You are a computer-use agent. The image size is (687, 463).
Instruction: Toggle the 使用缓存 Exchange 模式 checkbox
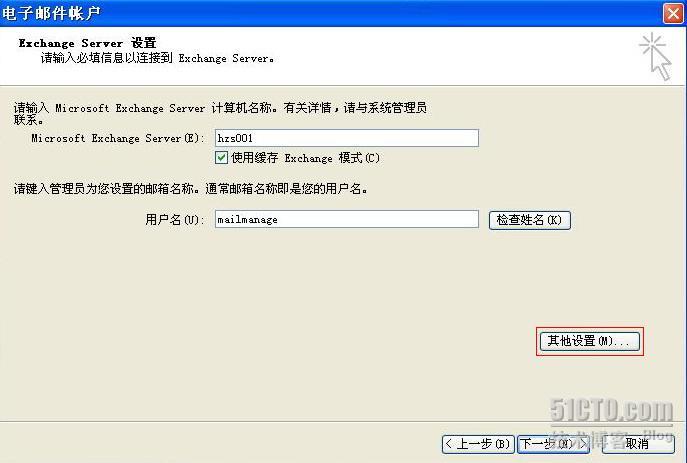(x=221, y=157)
